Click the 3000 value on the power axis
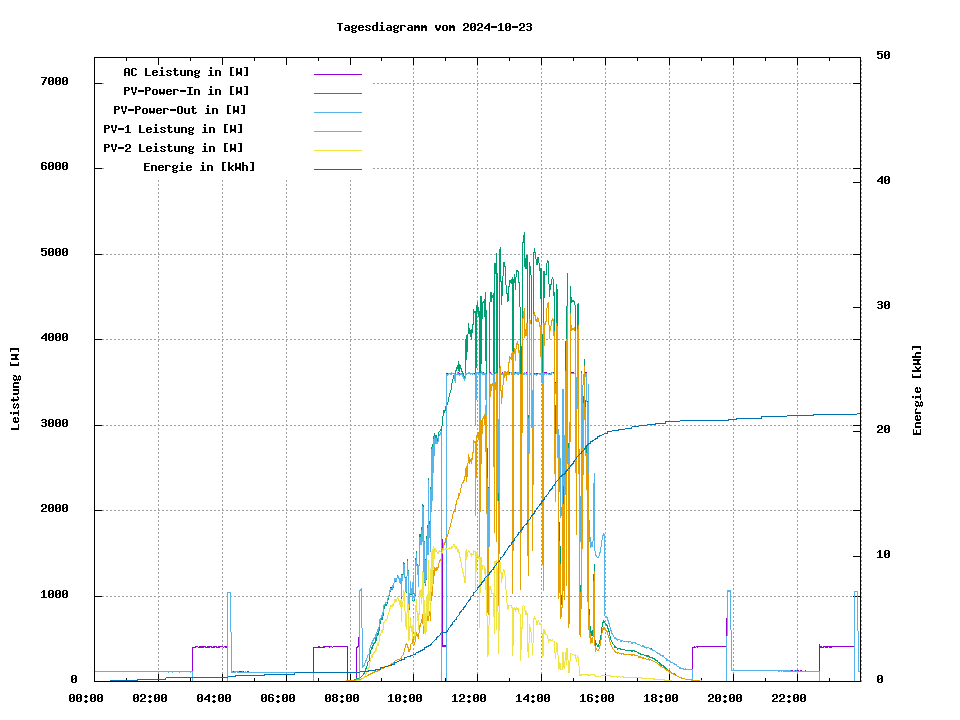The width and height of the screenshot is (960, 720). pos(54,424)
